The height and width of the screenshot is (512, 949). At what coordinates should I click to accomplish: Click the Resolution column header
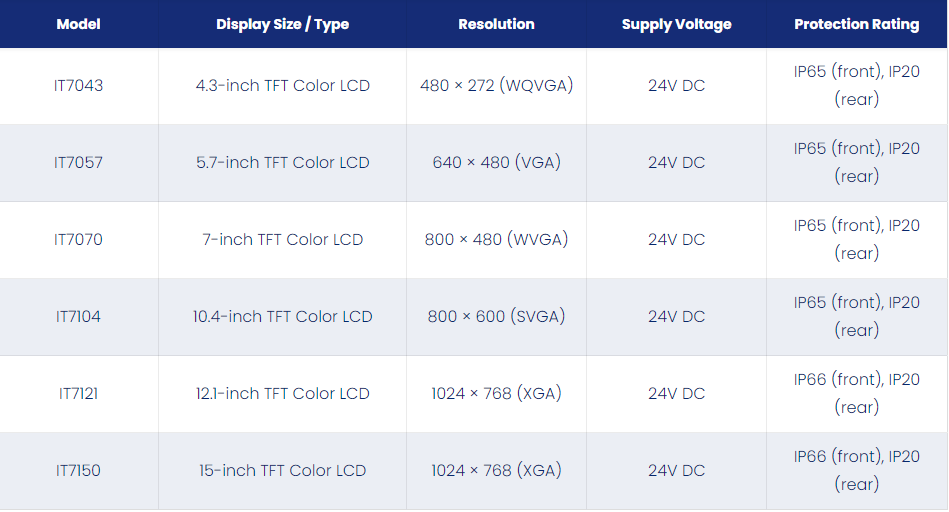coord(496,24)
